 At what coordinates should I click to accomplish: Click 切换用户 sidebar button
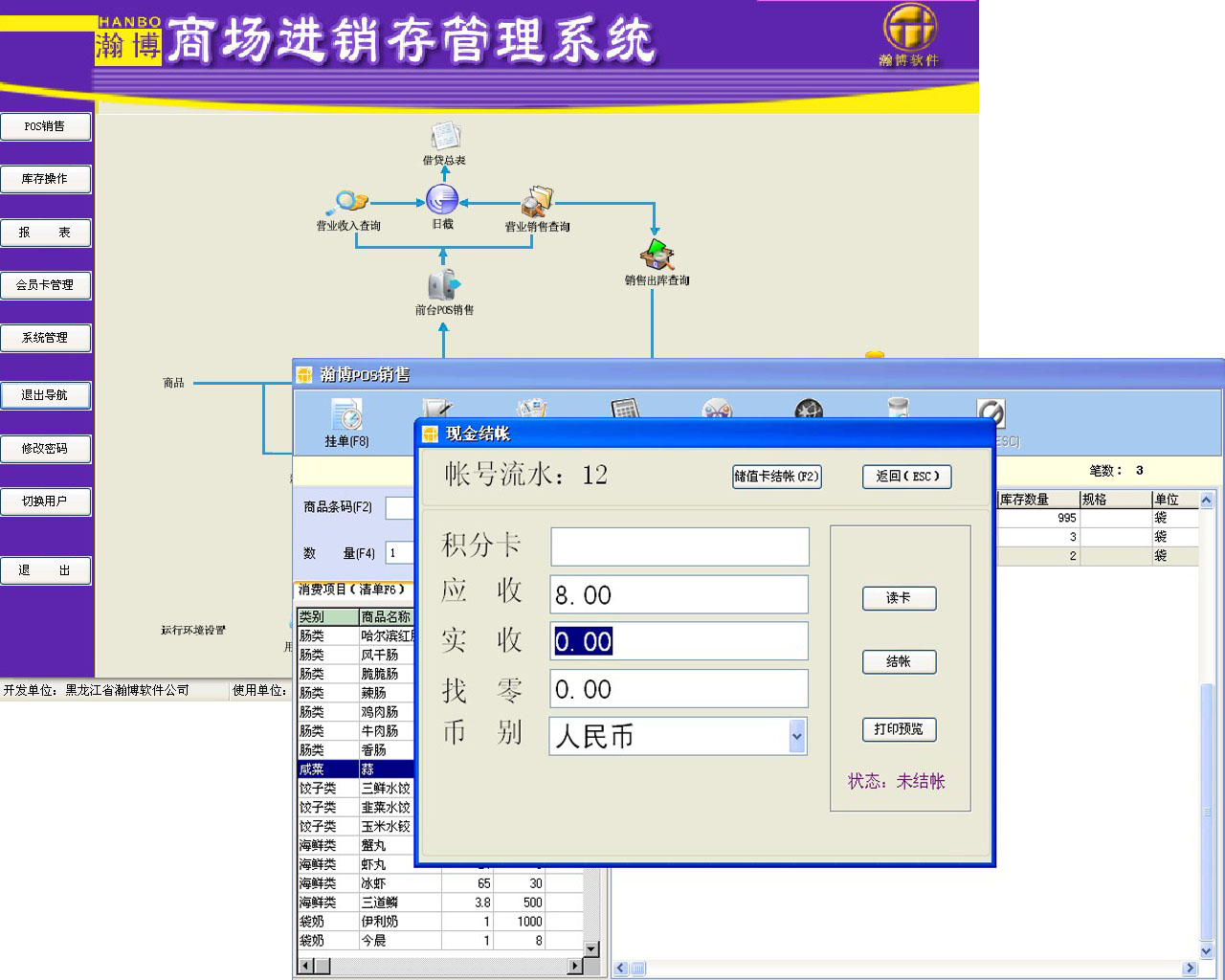[45, 501]
